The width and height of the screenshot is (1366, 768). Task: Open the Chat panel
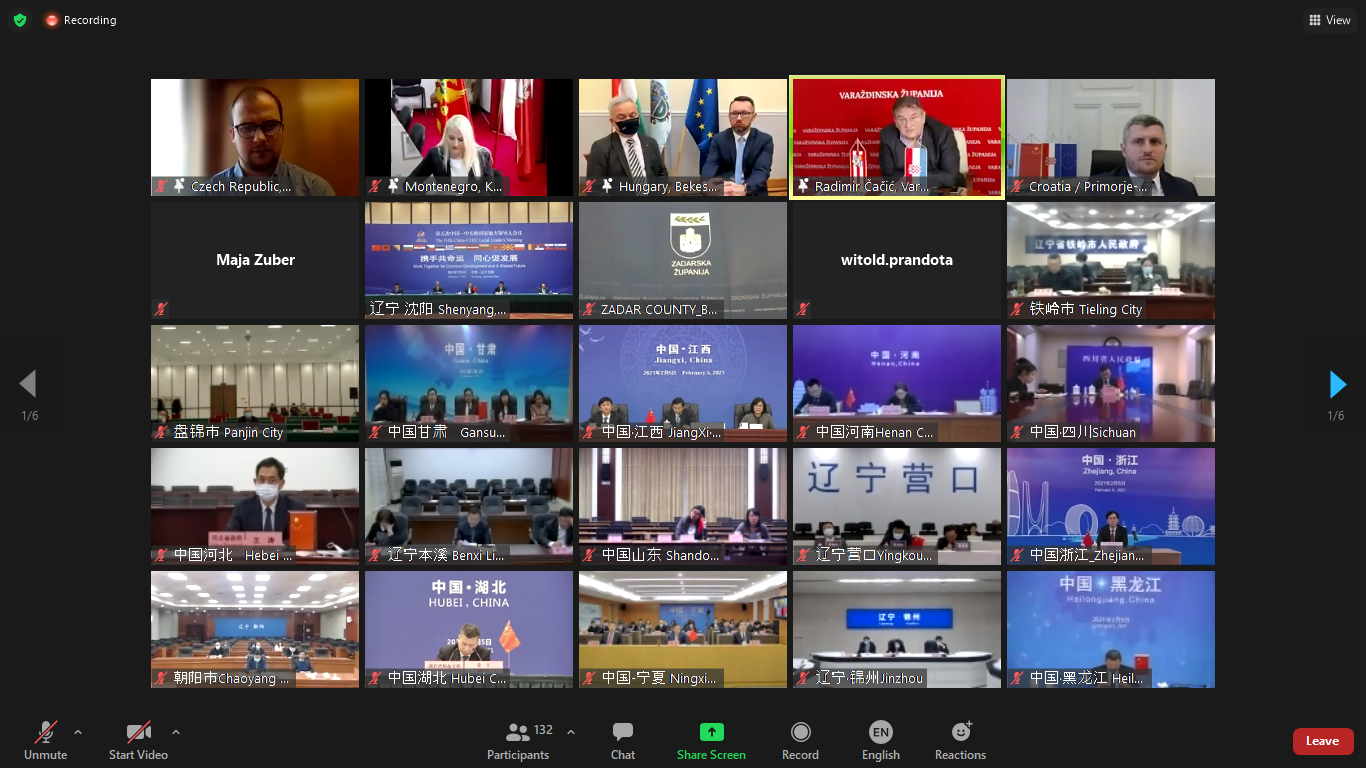click(x=623, y=741)
